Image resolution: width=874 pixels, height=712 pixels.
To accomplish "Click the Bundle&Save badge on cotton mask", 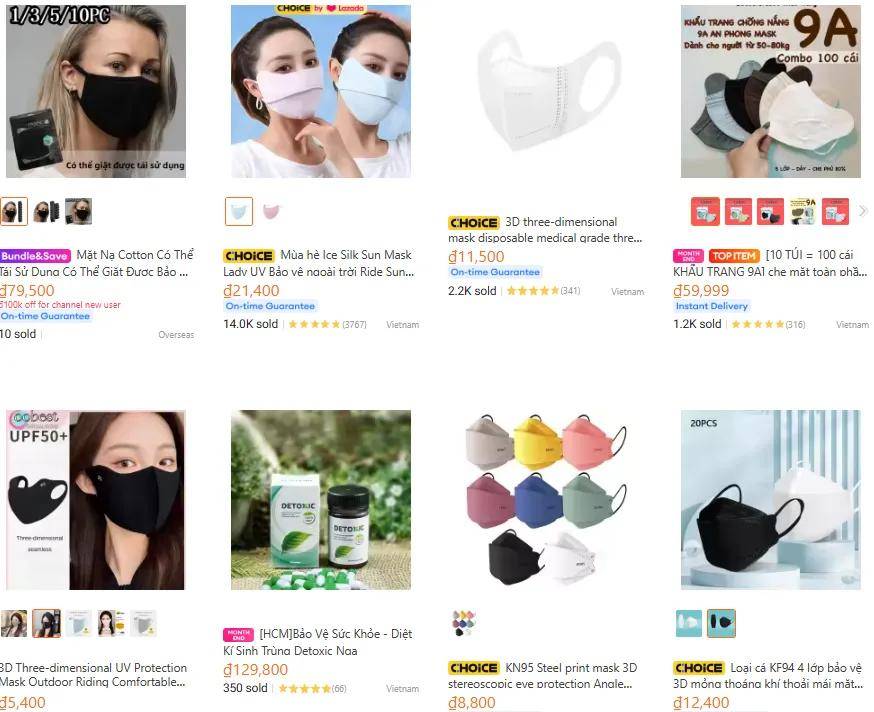I will (x=35, y=256).
